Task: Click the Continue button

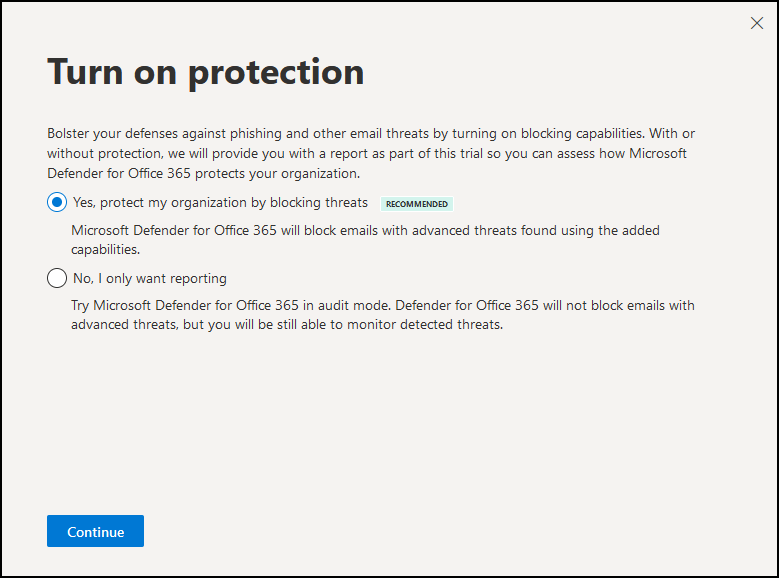Action: pyautogui.click(x=95, y=531)
